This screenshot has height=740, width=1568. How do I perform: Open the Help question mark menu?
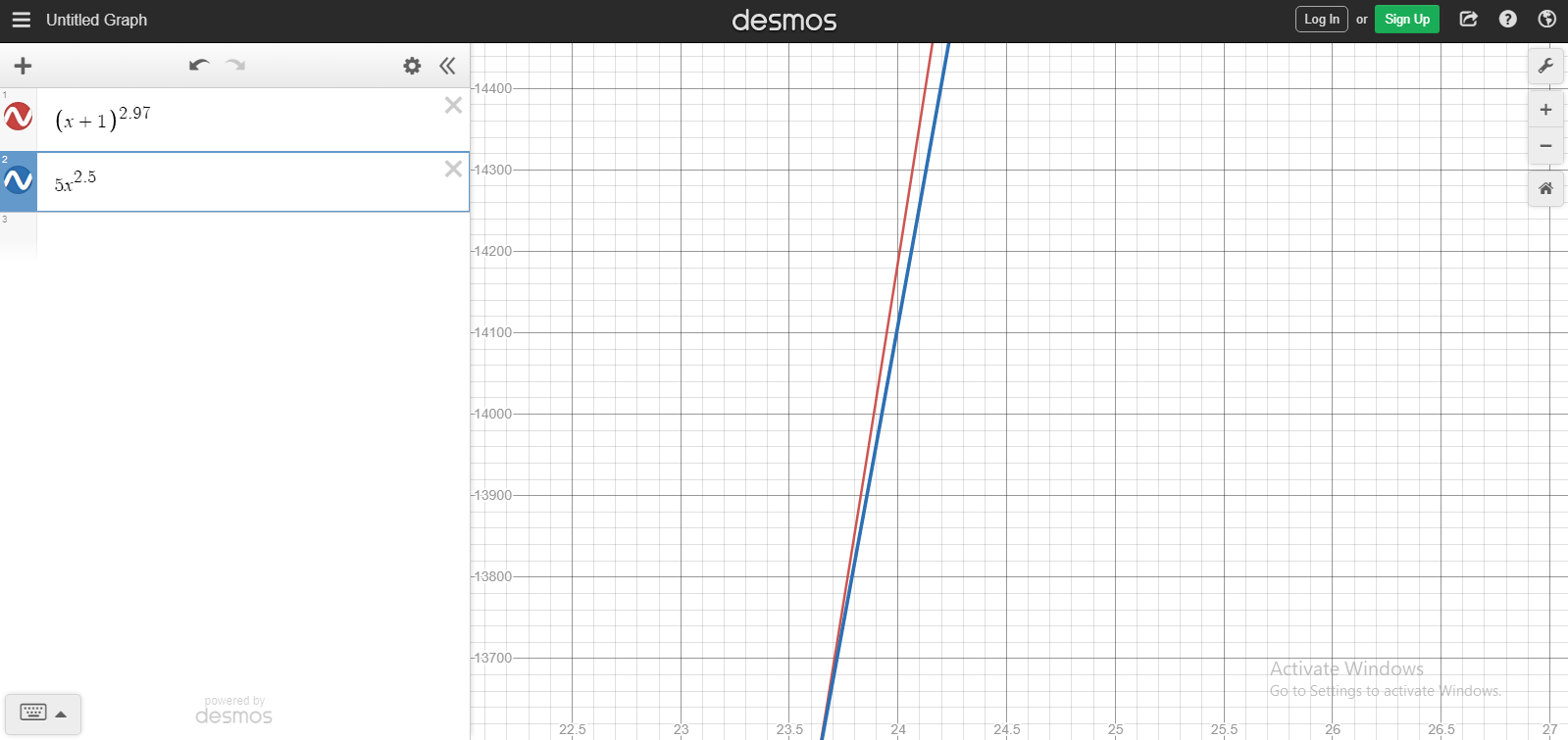point(1507,19)
